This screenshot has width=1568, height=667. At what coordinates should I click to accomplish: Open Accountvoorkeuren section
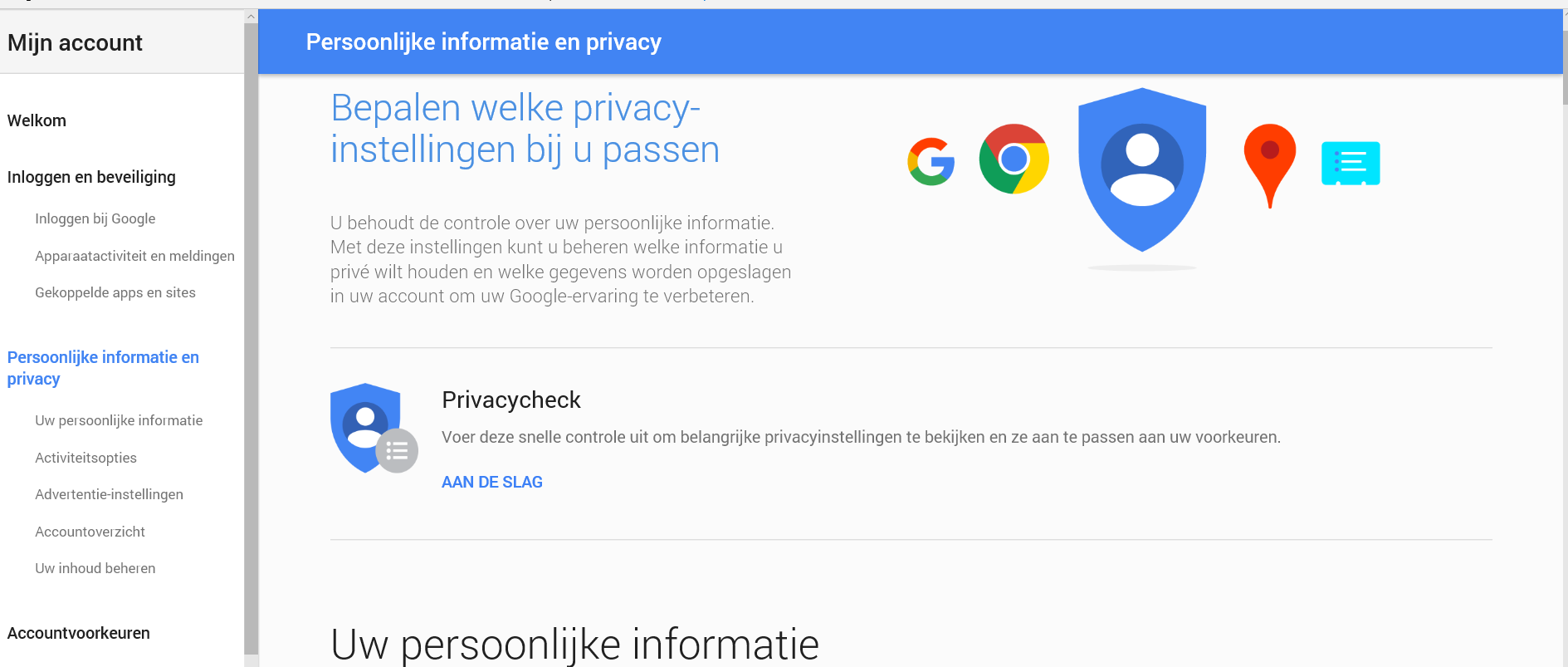click(79, 633)
